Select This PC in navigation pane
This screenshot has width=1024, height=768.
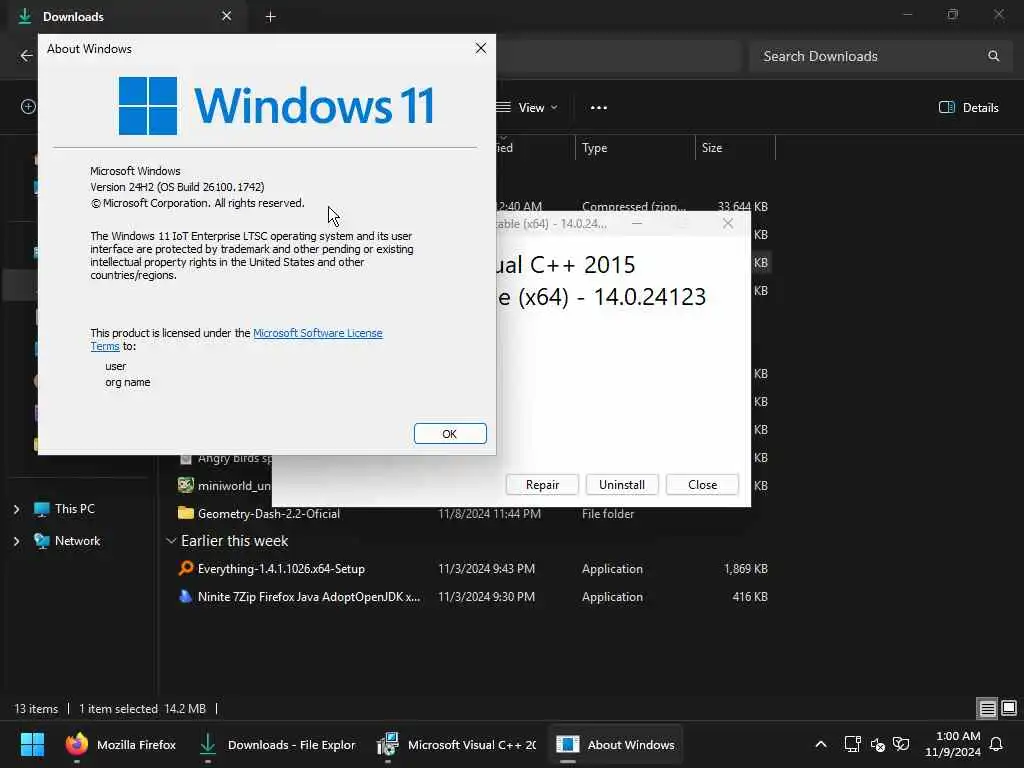pyautogui.click(x=64, y=509)
